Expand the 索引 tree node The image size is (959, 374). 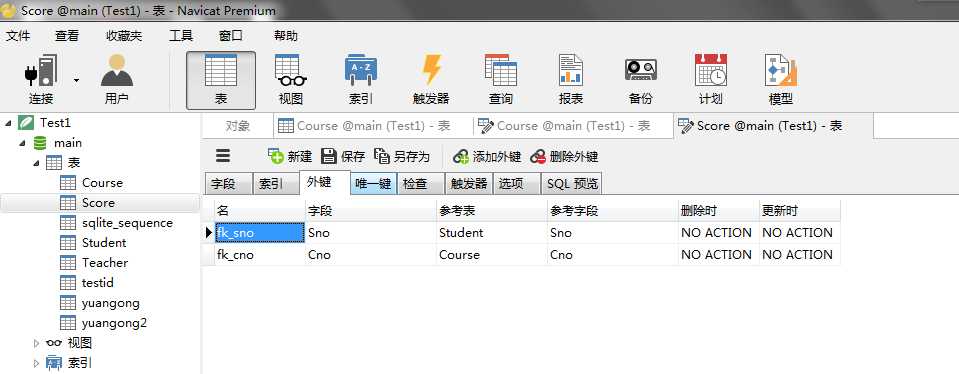(37, 364)
